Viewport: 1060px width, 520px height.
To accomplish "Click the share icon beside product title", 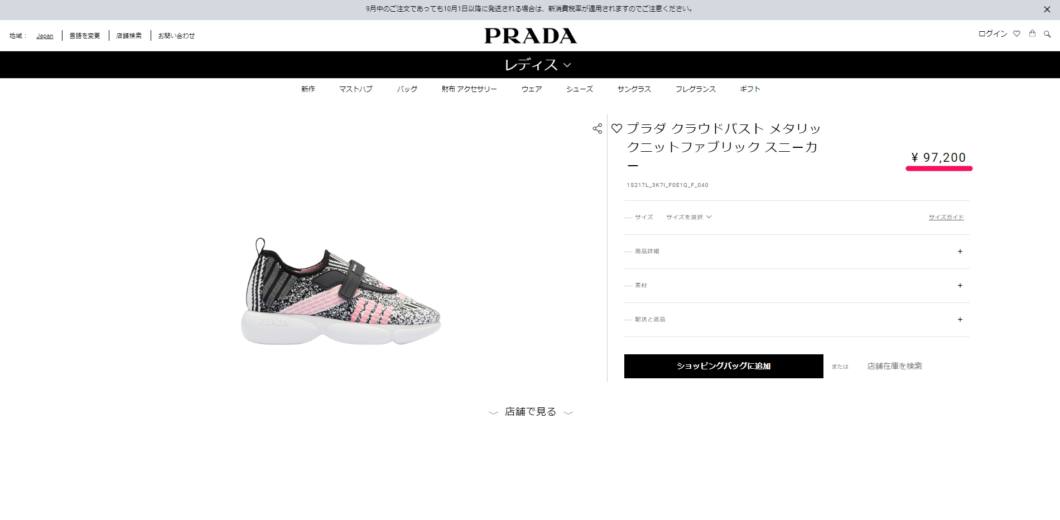I will (597, 128).
